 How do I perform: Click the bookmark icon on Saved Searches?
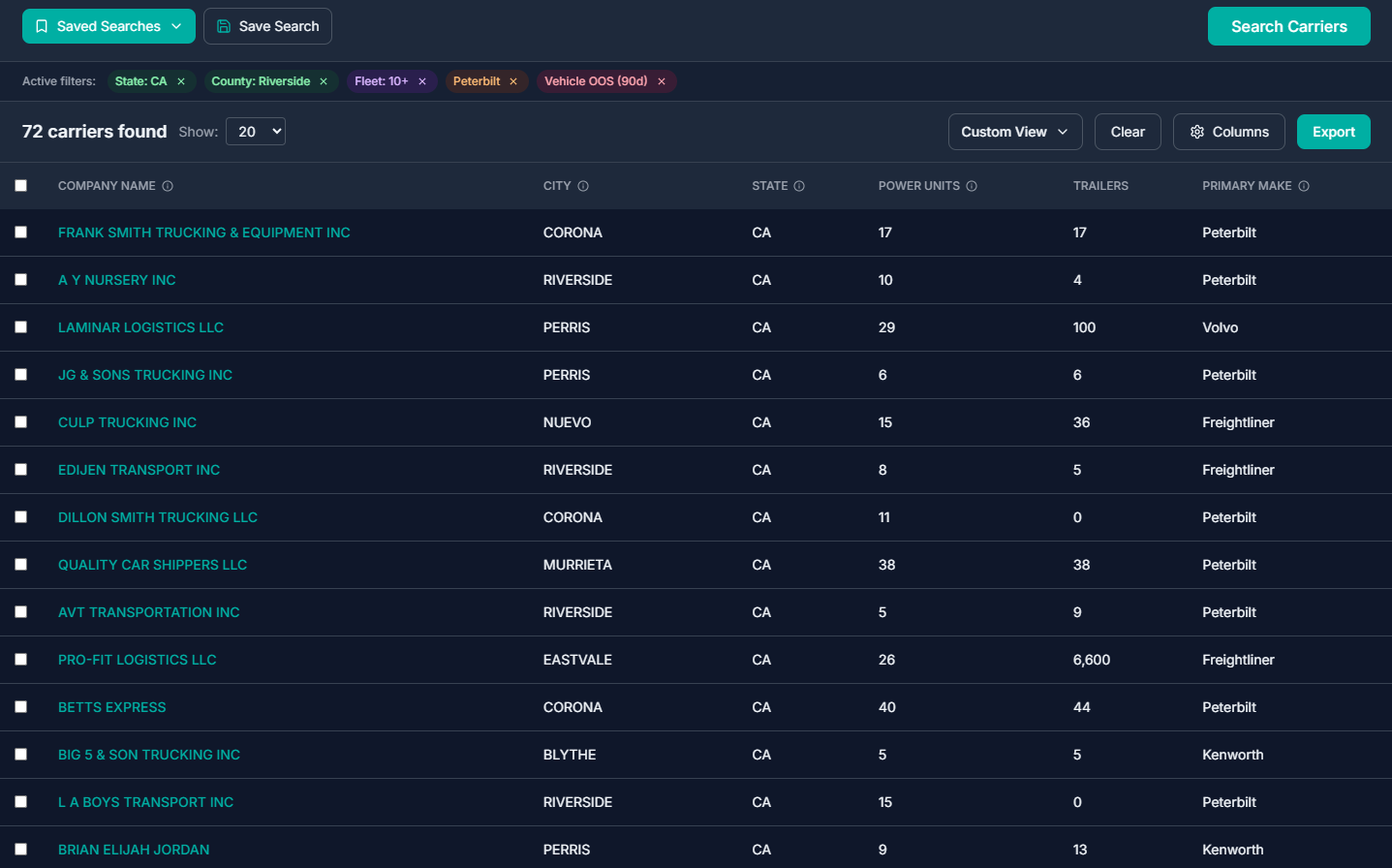[x=42, y=26]
